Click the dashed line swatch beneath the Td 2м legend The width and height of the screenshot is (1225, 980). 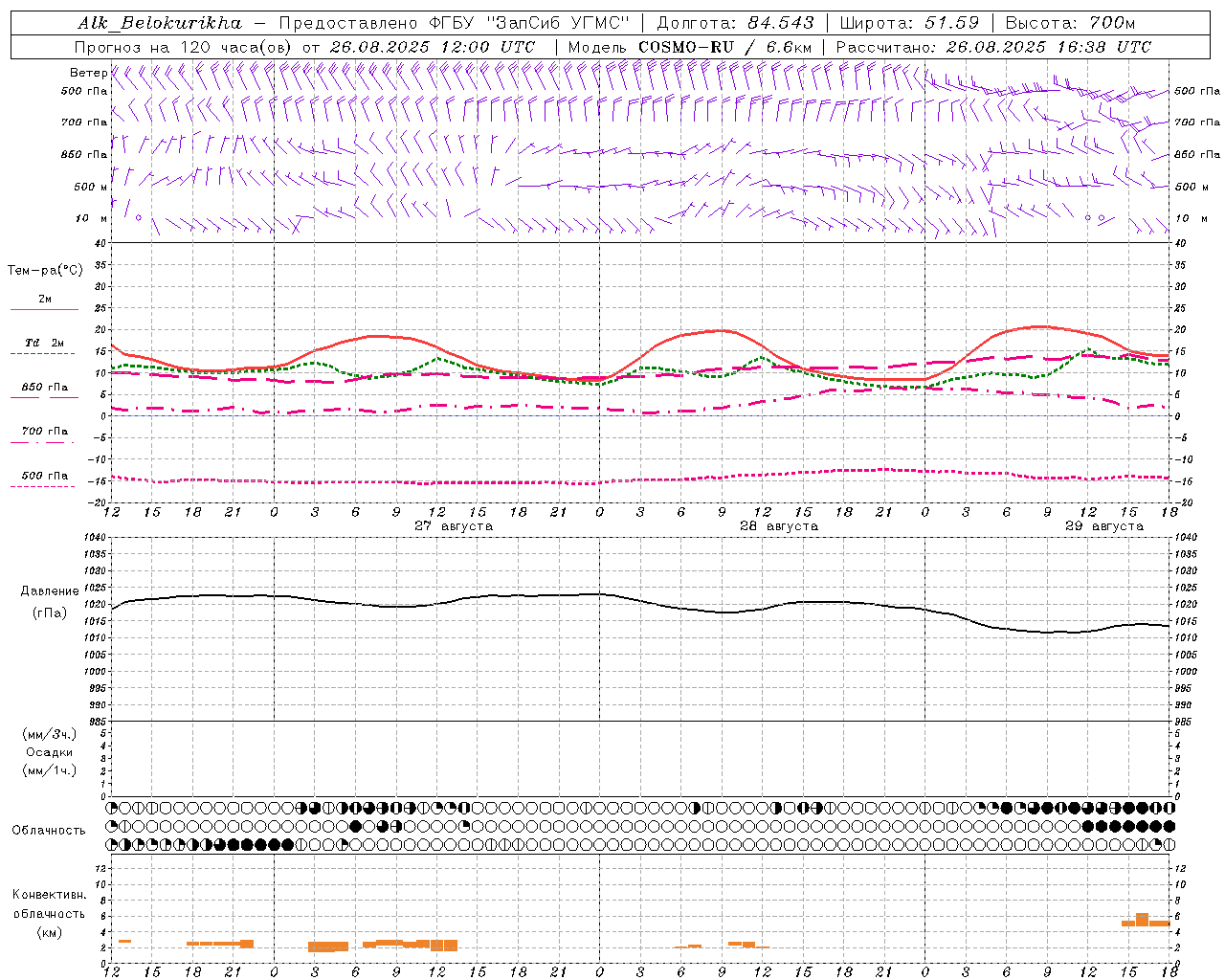coord(42,353)
